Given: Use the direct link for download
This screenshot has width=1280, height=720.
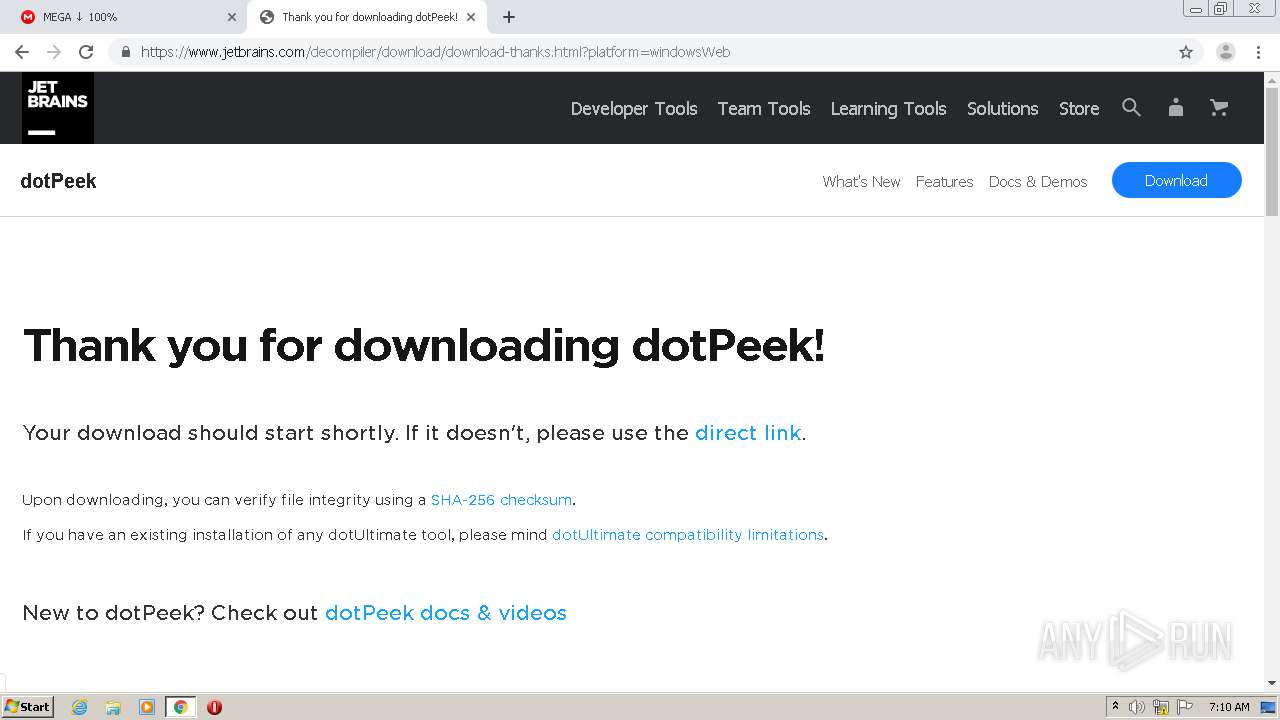Looking at the screenshot, I should coord(748,433).
